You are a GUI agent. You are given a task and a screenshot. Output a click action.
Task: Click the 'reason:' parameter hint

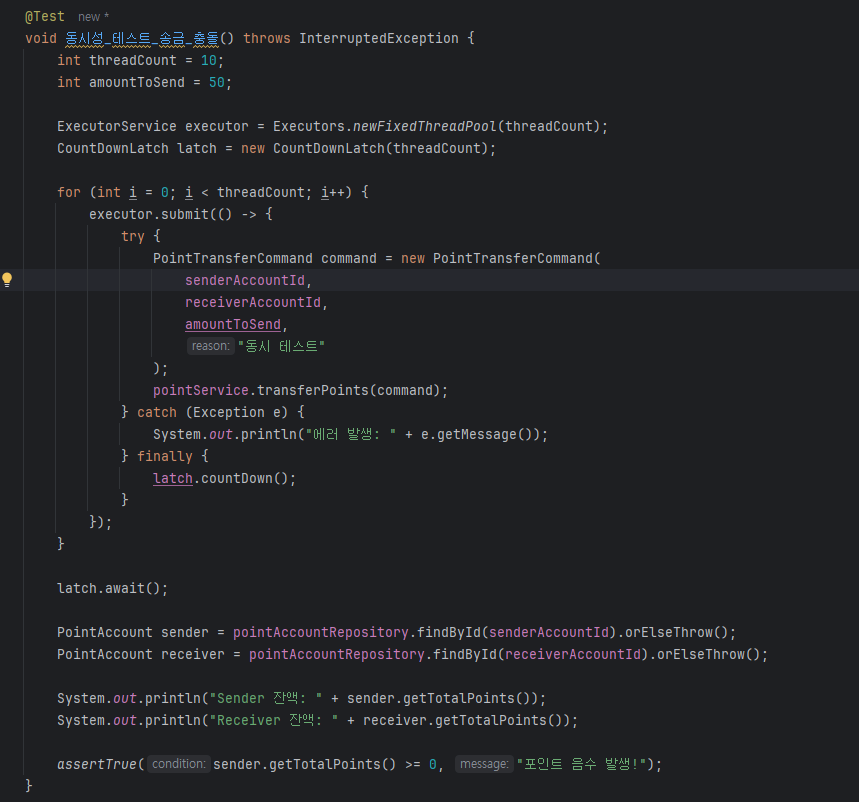click(210, 346)
